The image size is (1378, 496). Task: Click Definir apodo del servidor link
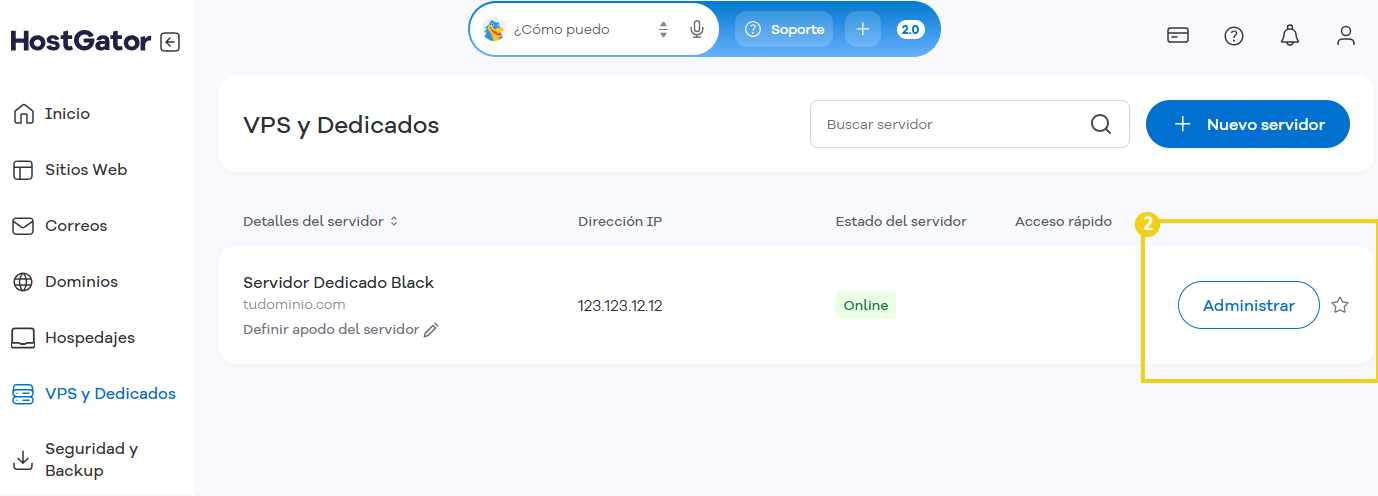click(x=331, y=329)
